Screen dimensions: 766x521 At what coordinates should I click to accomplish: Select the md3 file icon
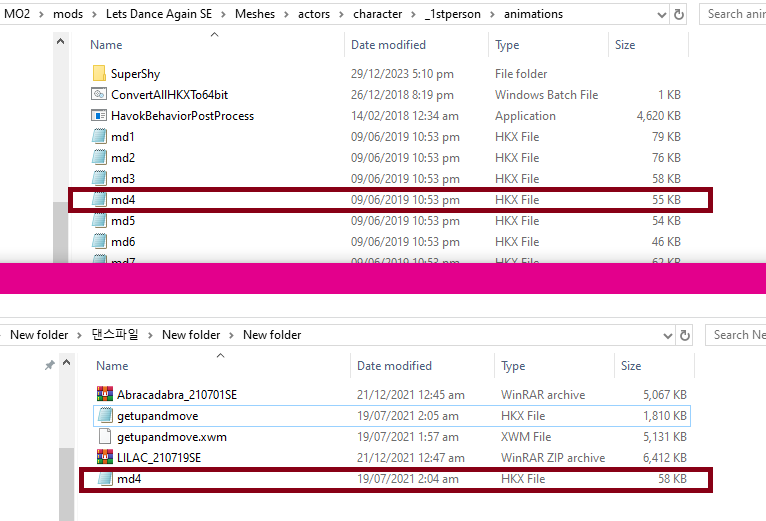pos(99,178)
